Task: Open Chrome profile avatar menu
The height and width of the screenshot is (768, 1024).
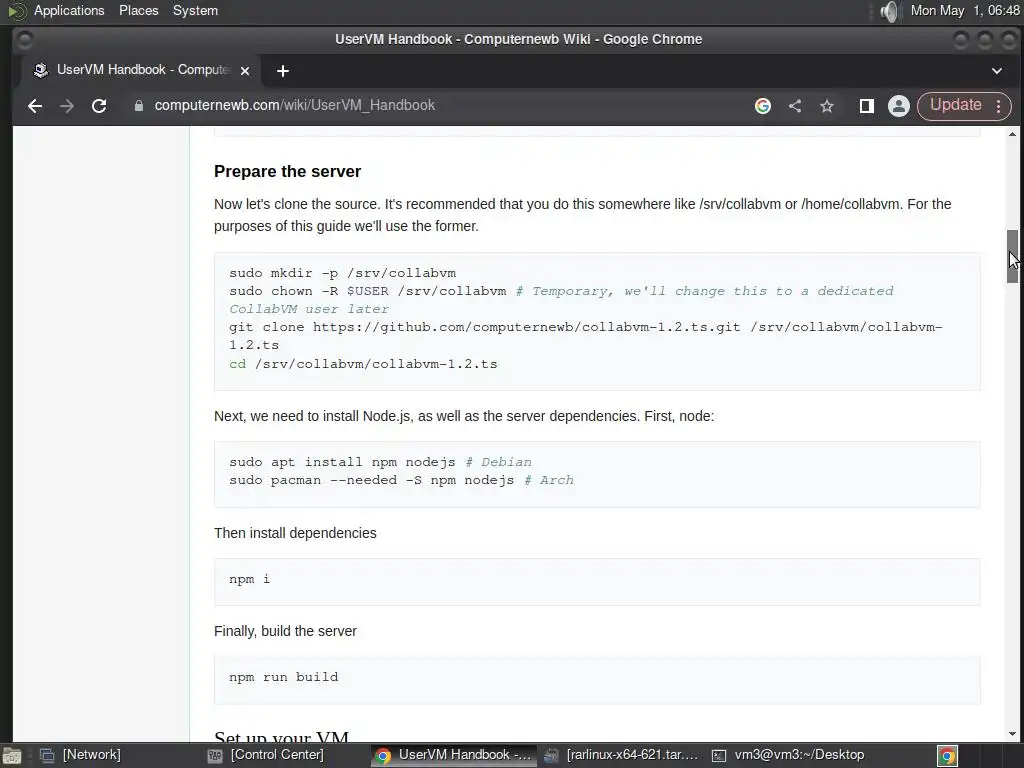Action: tap(899, 106)
